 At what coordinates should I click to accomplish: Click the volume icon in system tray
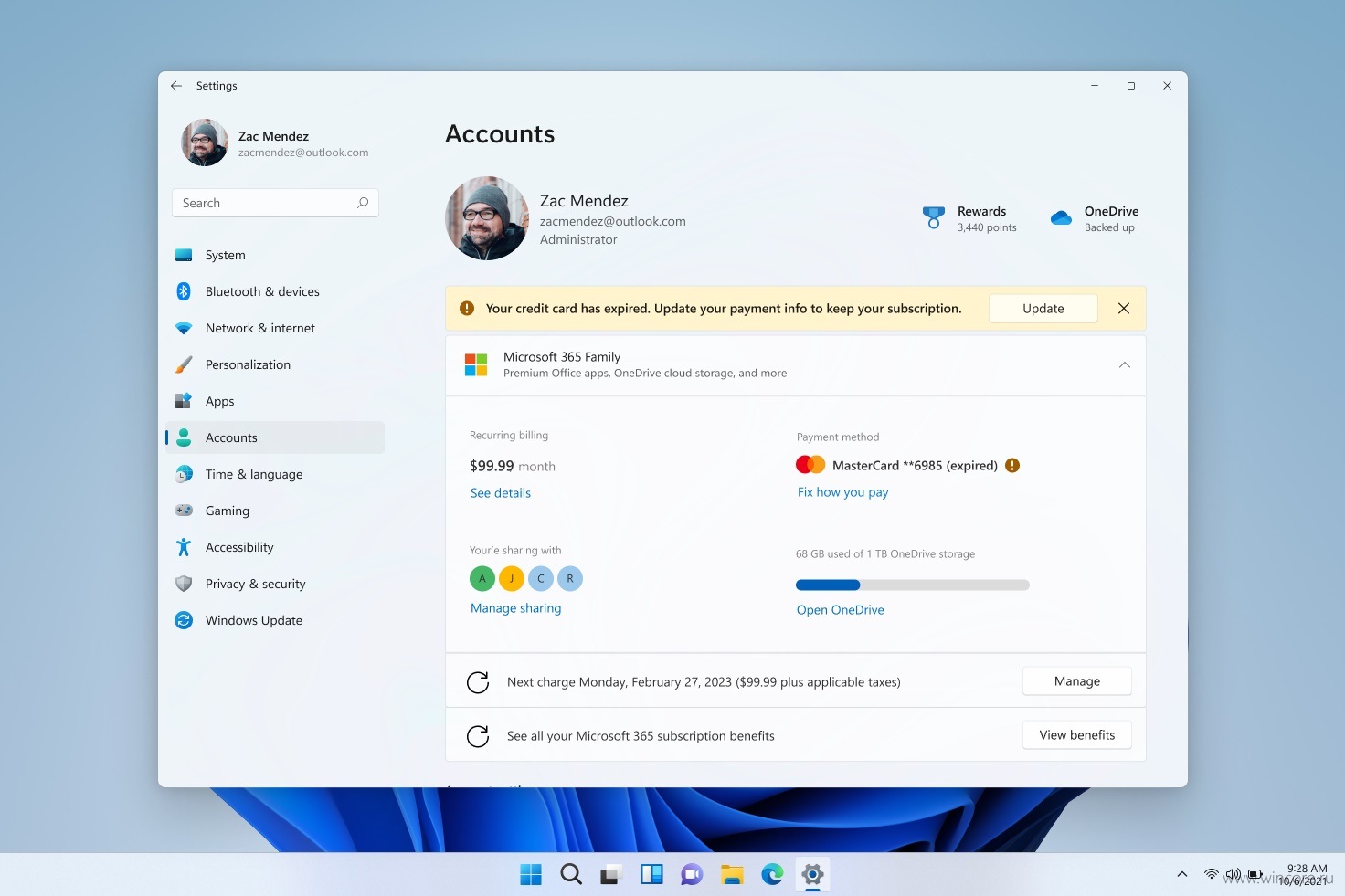(x=1233, y=874)
